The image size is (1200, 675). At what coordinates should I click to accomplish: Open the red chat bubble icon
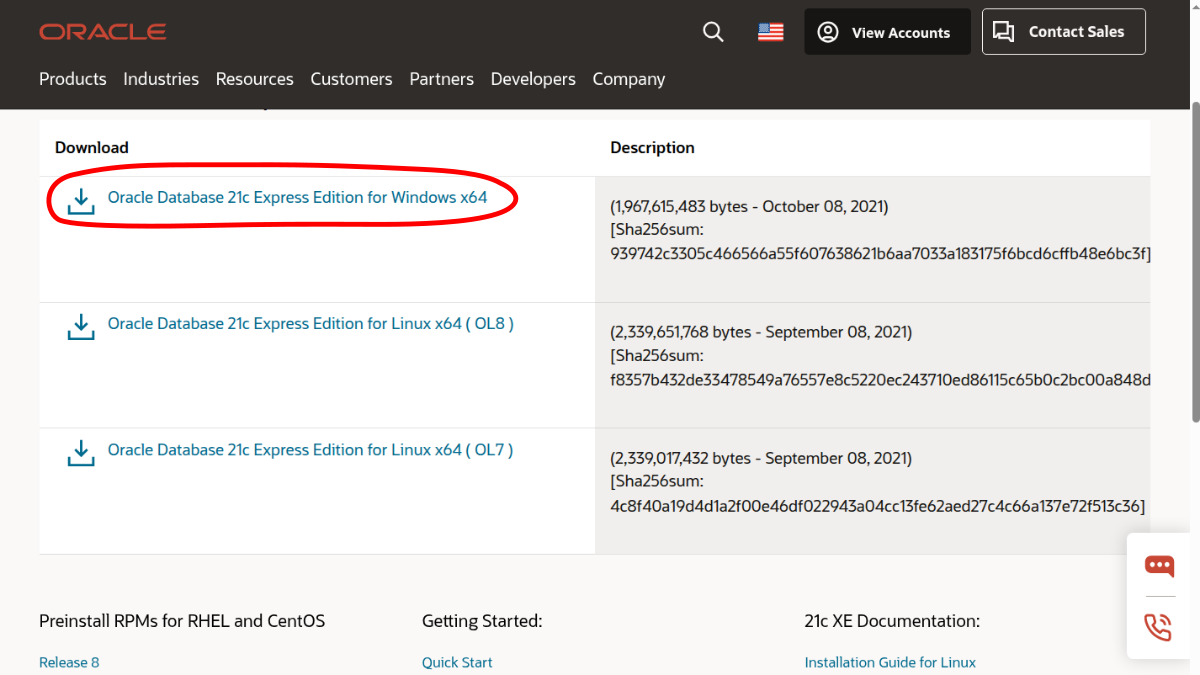coord(1159,566)
